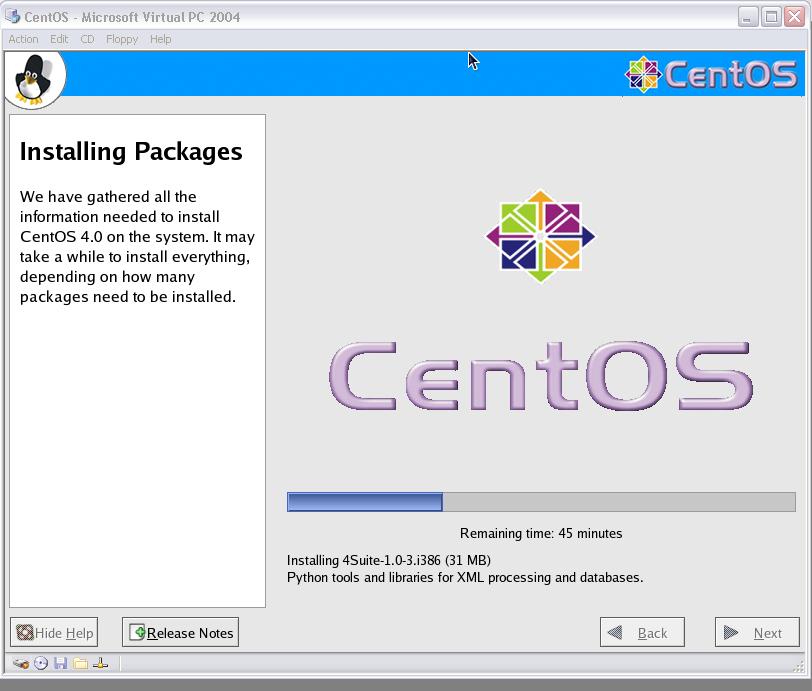Click the floppy disk status icon

pos(60,663)
